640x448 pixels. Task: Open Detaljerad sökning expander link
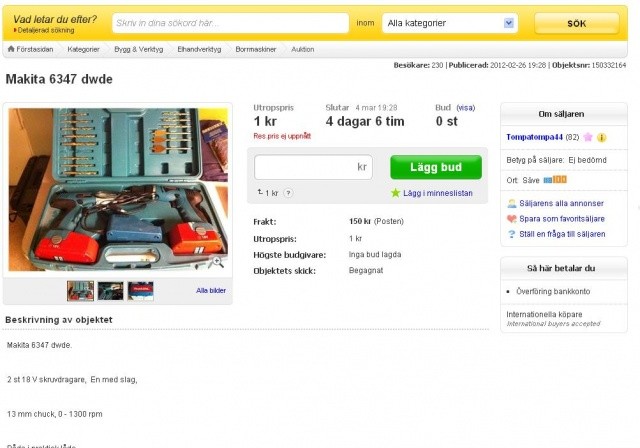(x=44, y=30)
